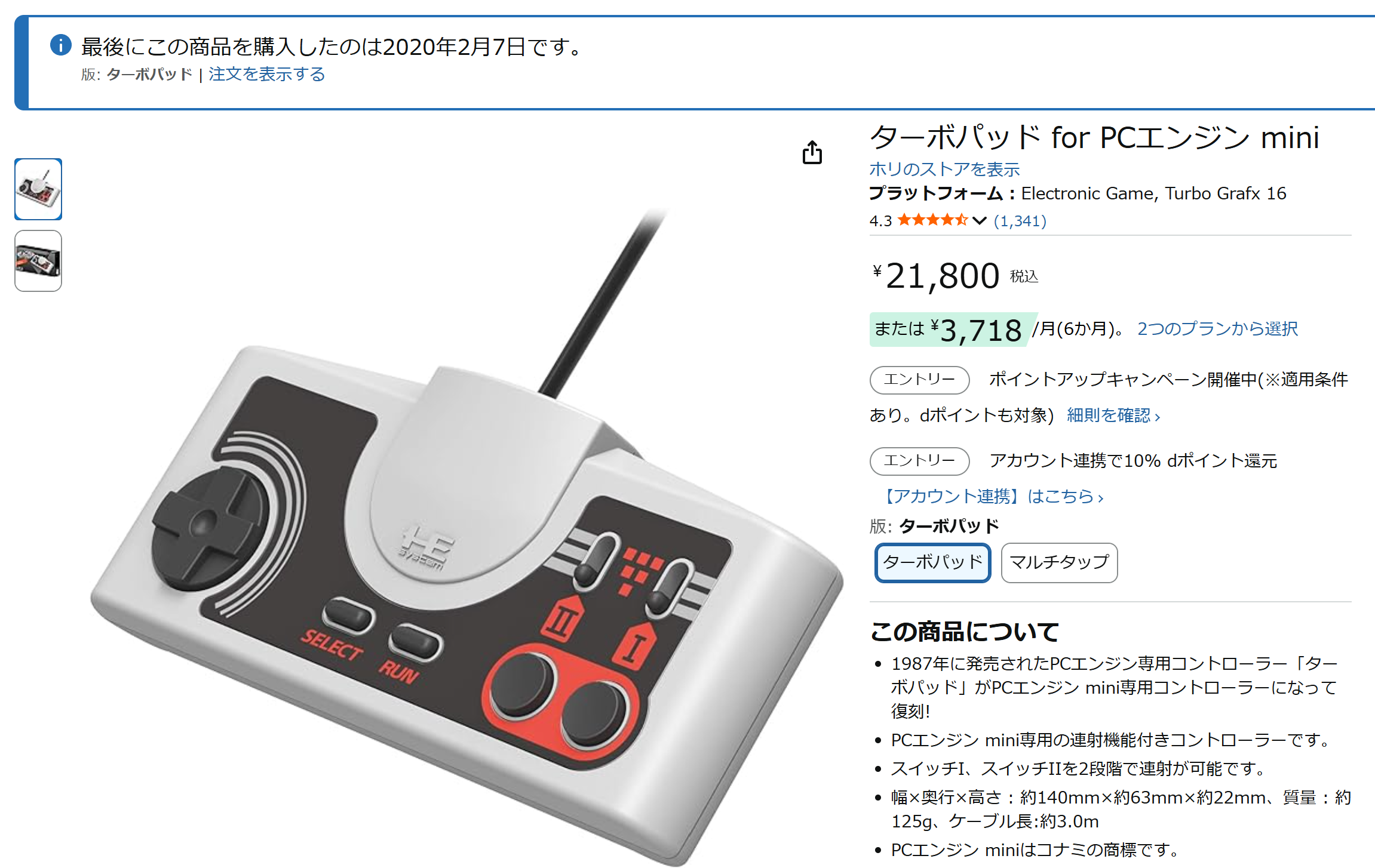This screenshot has height=868, width=1375.
Task: Click the main controller product image
Action: [x=466, y=537]
